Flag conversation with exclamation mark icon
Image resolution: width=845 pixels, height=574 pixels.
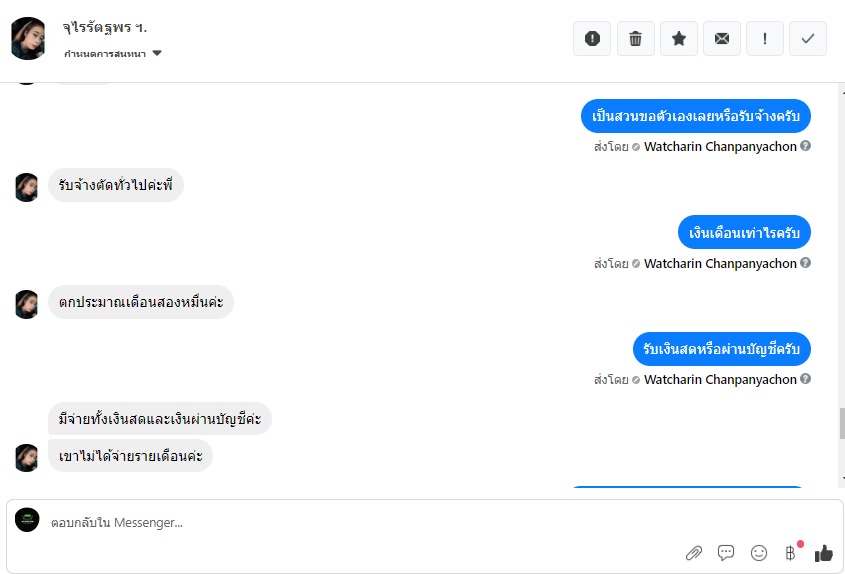point(765,38)
